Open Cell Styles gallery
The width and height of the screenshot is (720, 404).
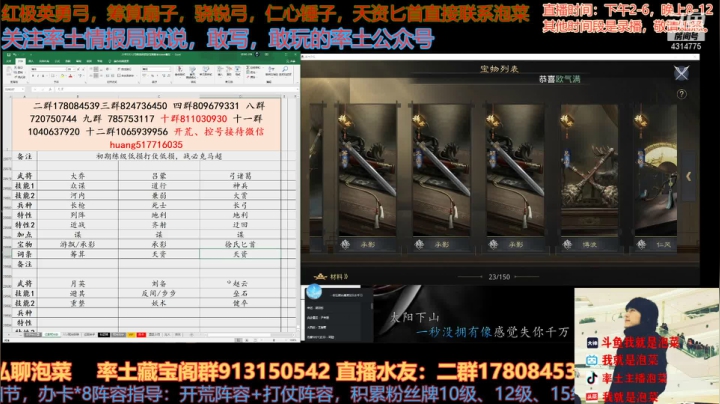click(206, 71)
